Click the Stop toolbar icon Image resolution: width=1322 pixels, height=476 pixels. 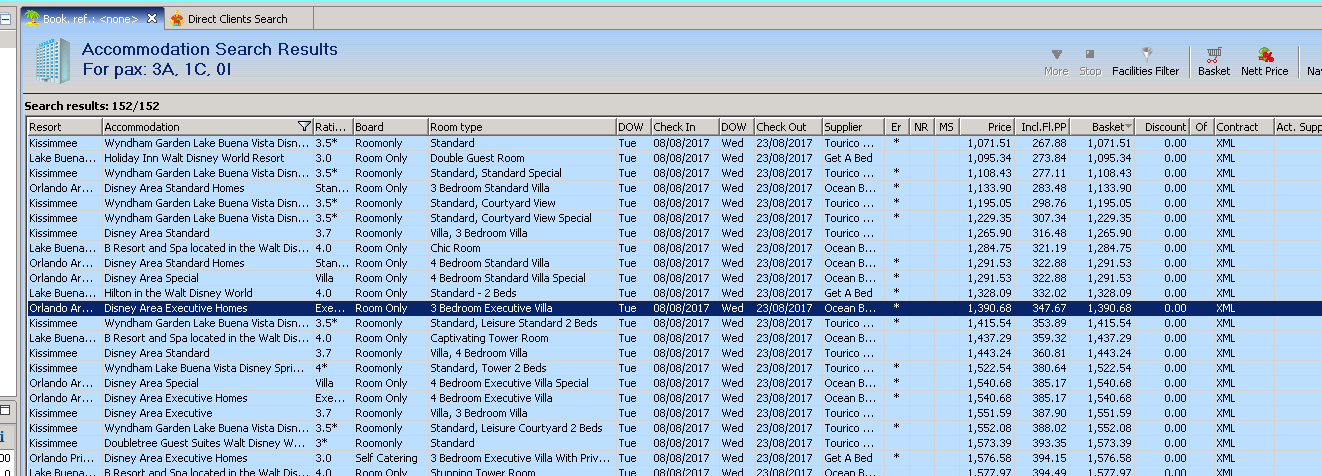(1090, 55)
